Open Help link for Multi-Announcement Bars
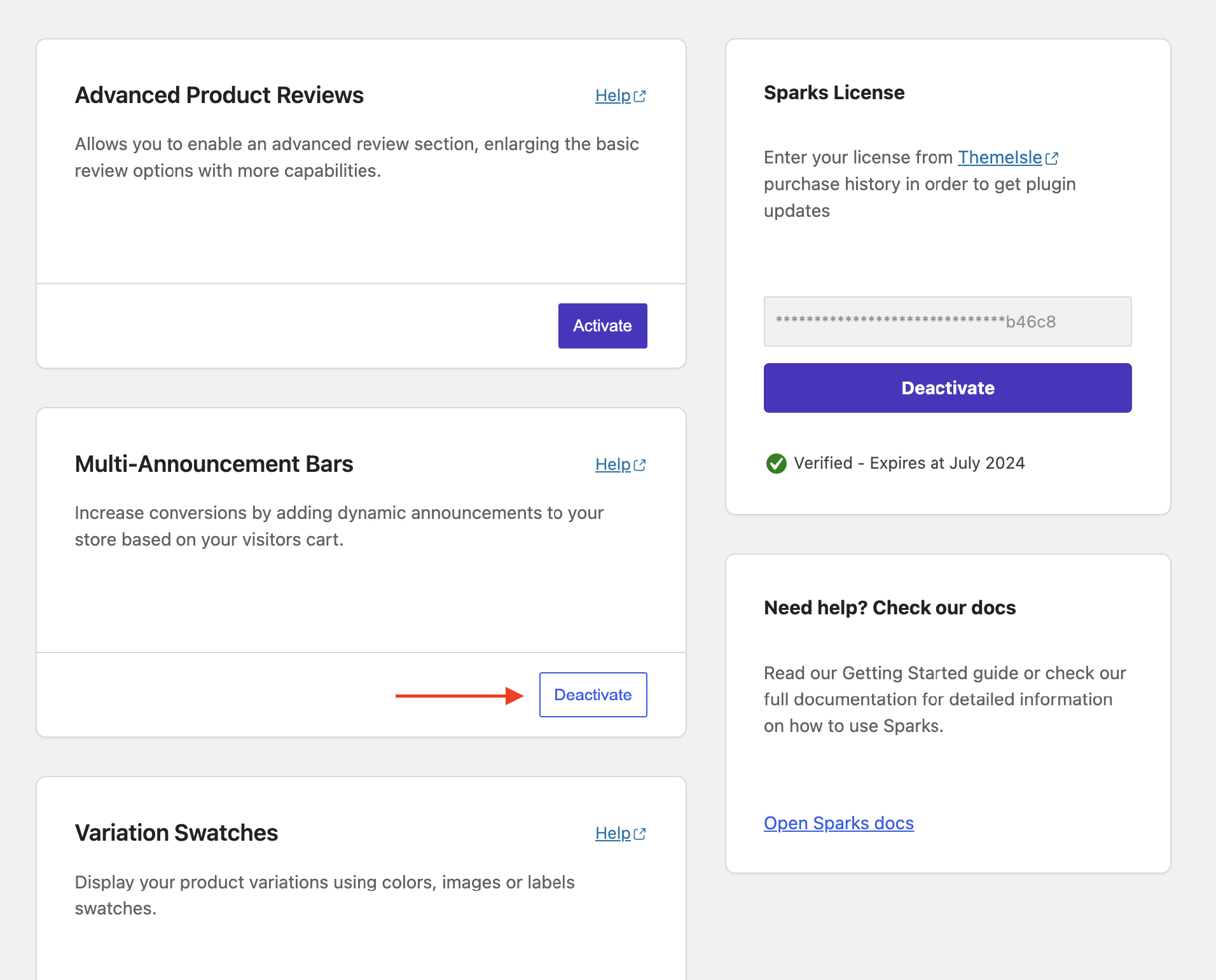 click(620, 464)
